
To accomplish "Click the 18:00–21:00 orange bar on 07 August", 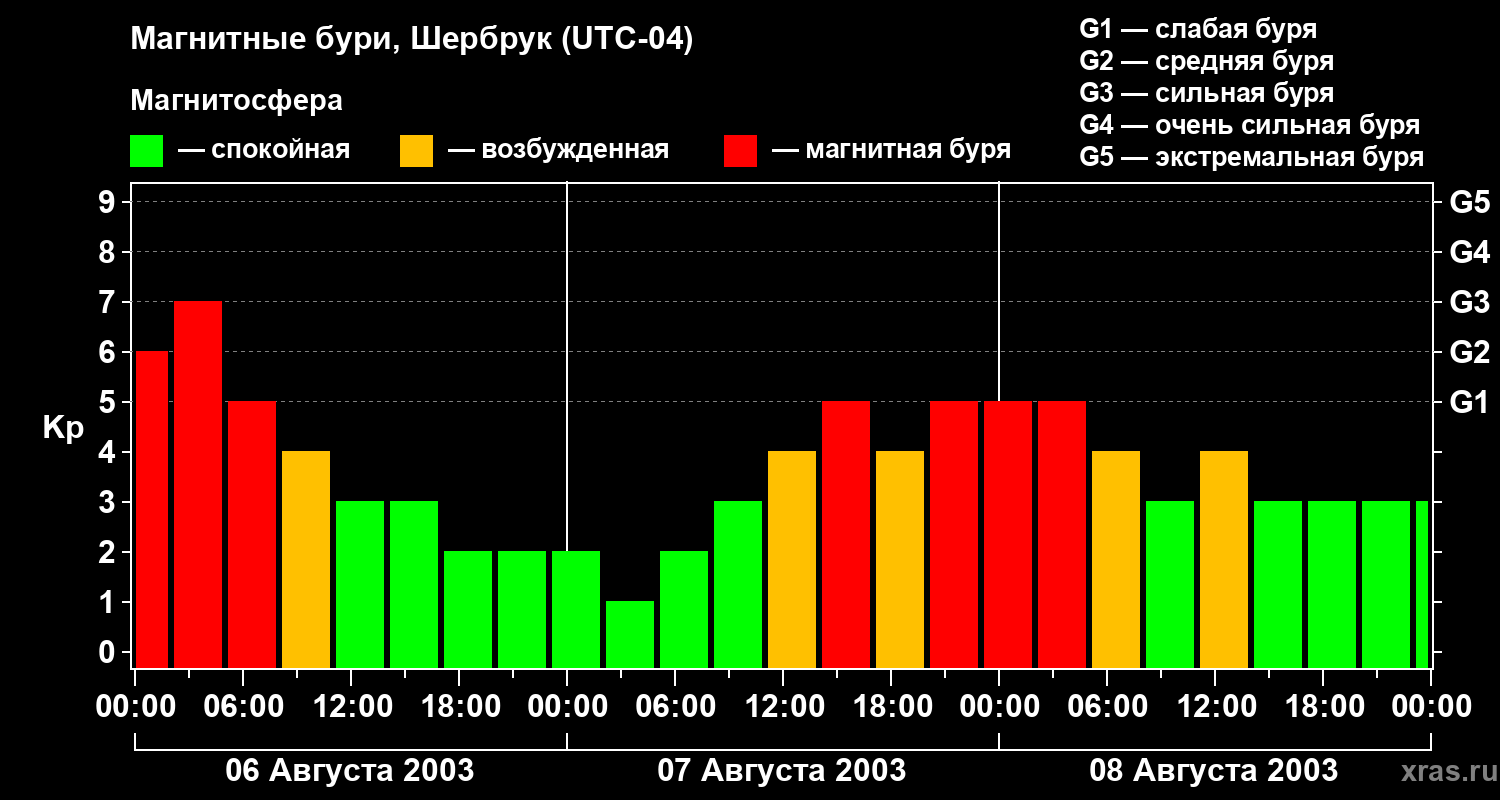I will point(900,560).
